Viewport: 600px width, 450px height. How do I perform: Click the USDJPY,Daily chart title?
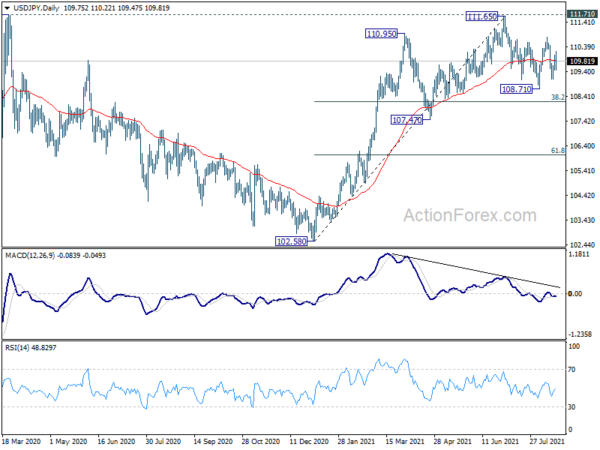(36, 8)
